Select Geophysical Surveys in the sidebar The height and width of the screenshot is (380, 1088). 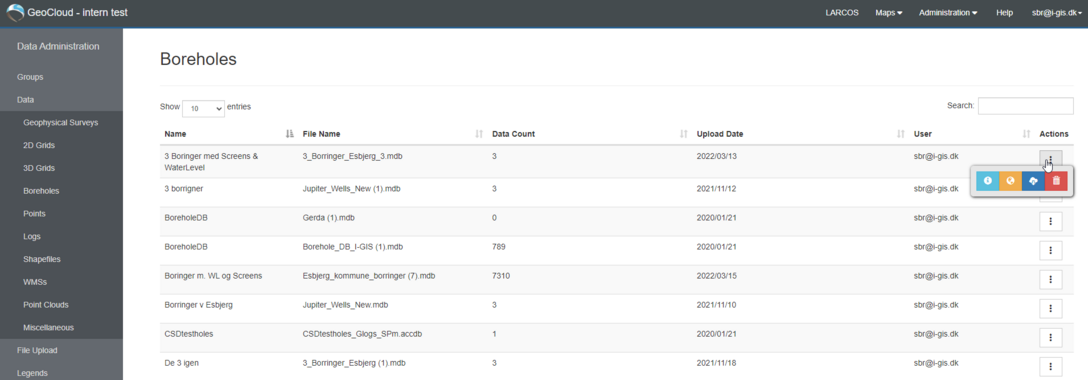click(x=61, y=123)
